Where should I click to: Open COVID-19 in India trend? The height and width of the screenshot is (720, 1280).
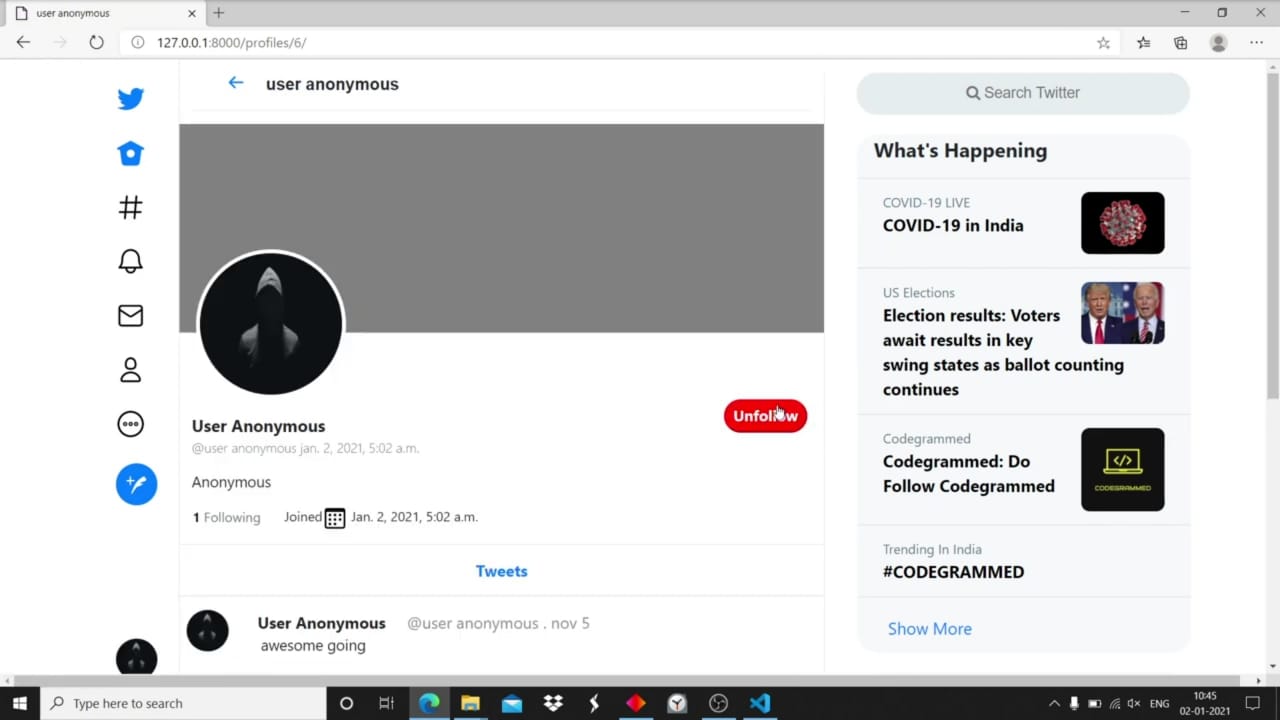[x=1023, y=222]
